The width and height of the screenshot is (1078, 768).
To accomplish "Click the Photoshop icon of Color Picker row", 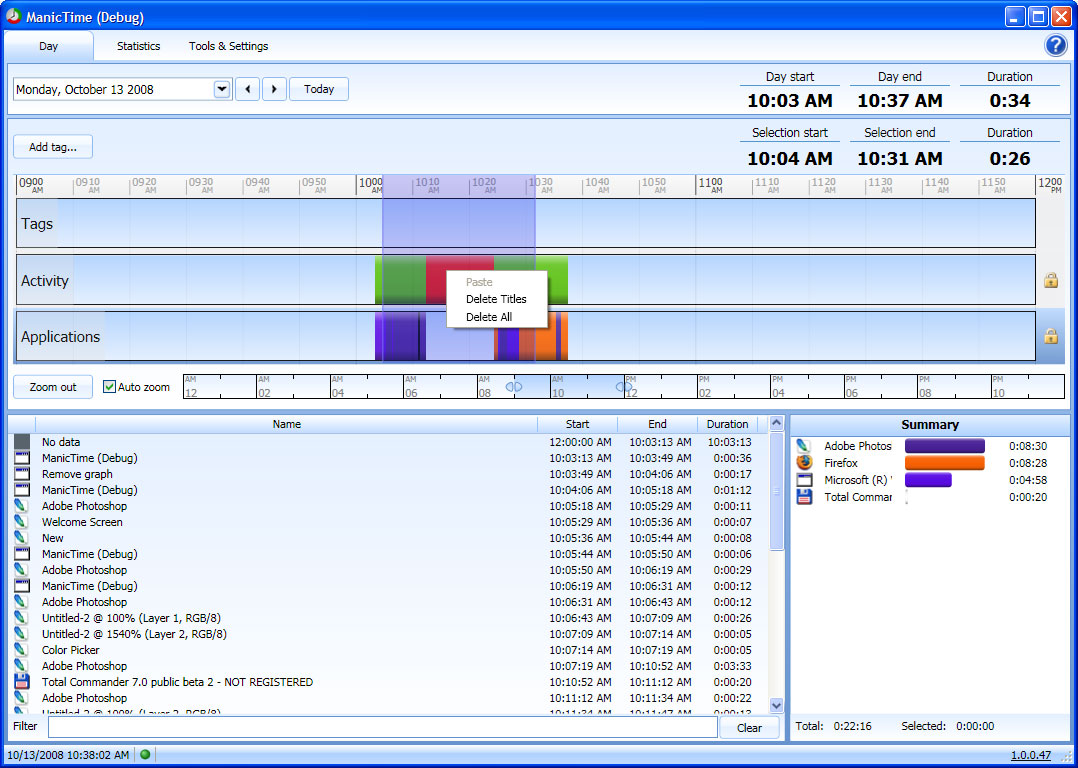I will [22, 650].
